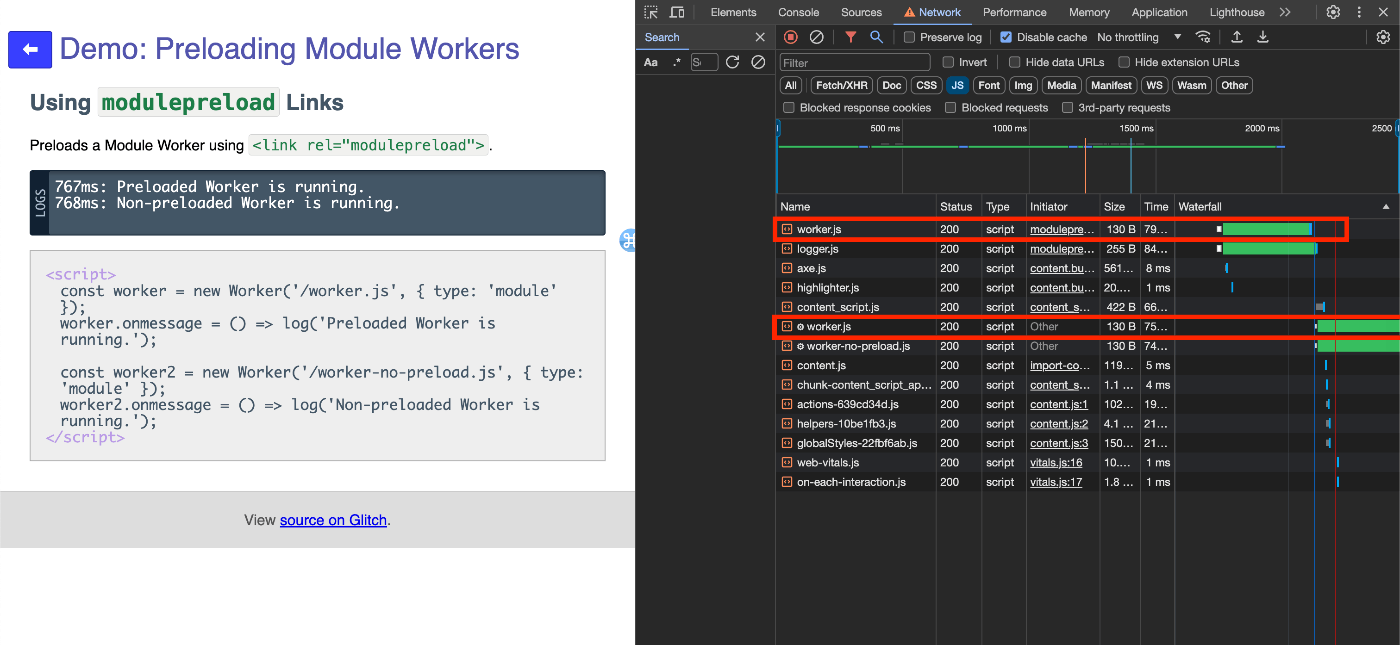The width and height of the screenshot is (1400, 645).
Task: Focus the Filter text field
Action: (855, 62)
